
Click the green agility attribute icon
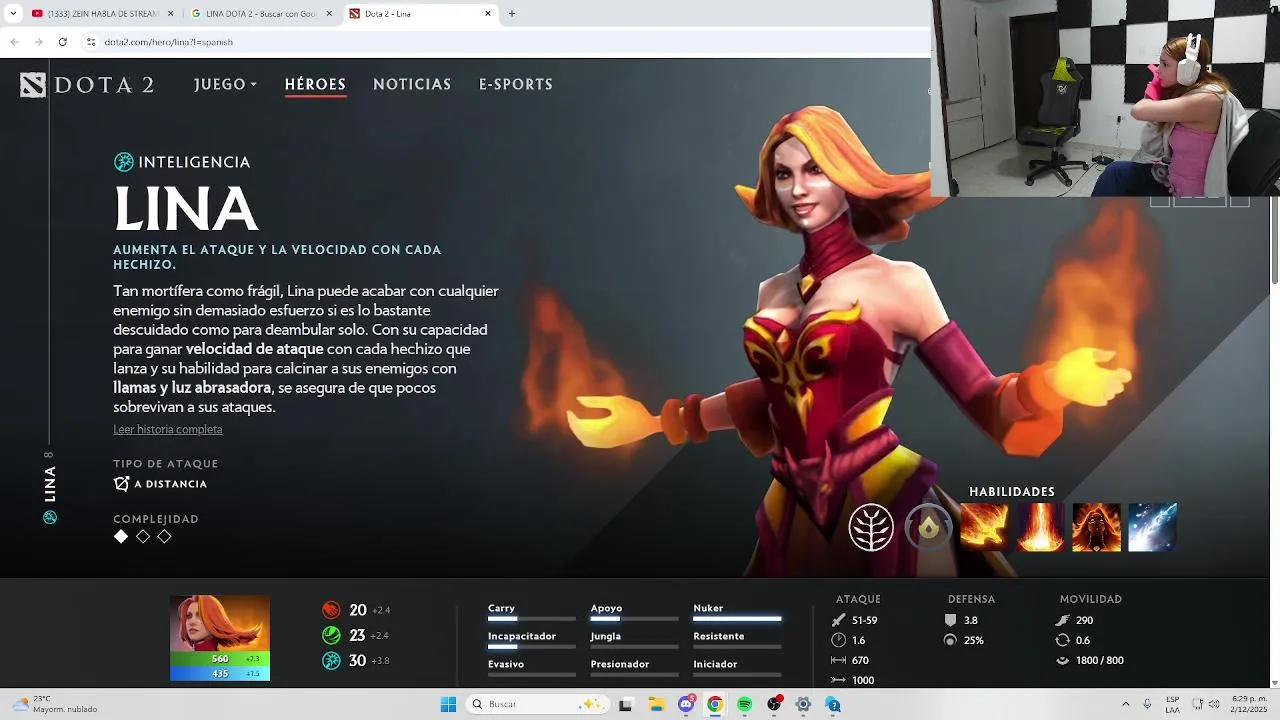pos(331,635)
